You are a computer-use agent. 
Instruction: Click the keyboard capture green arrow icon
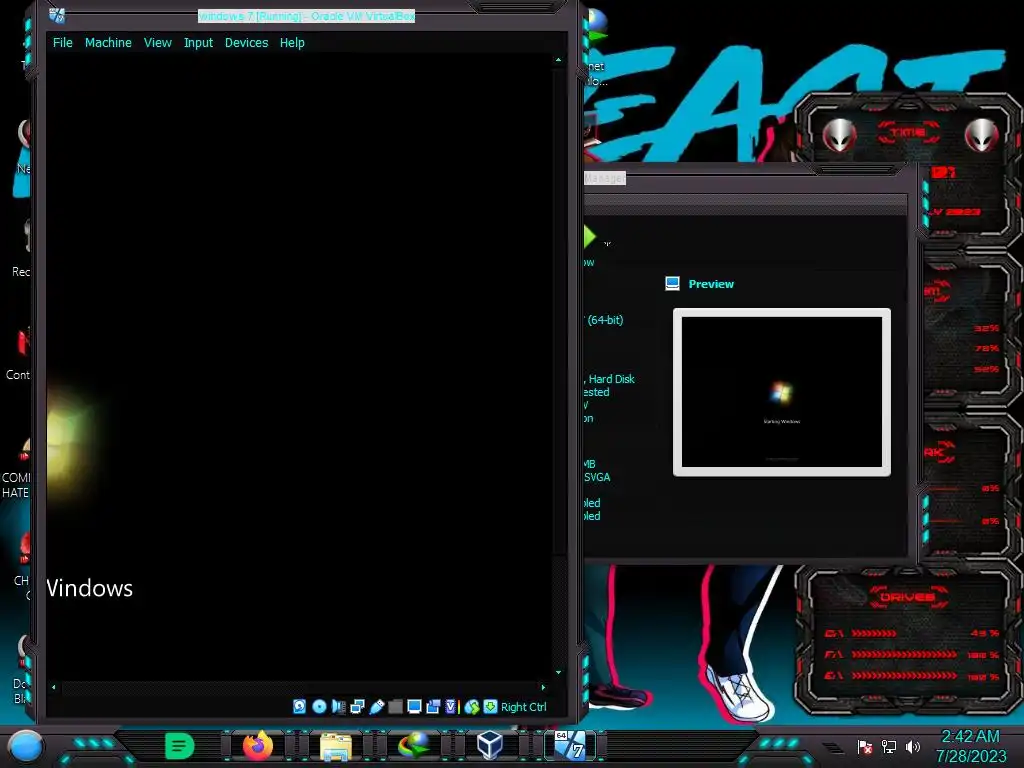click(490, 707)
